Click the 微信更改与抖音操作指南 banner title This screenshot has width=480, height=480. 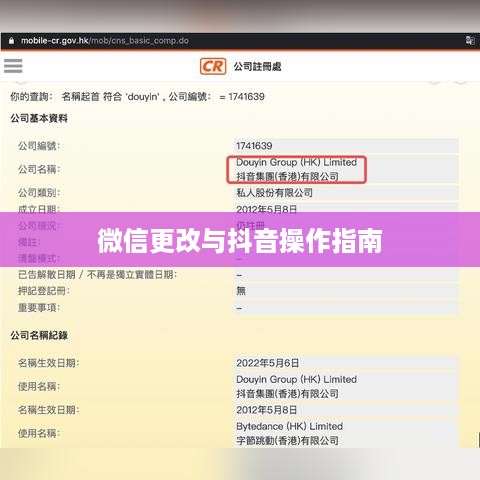tap(240, 241)
